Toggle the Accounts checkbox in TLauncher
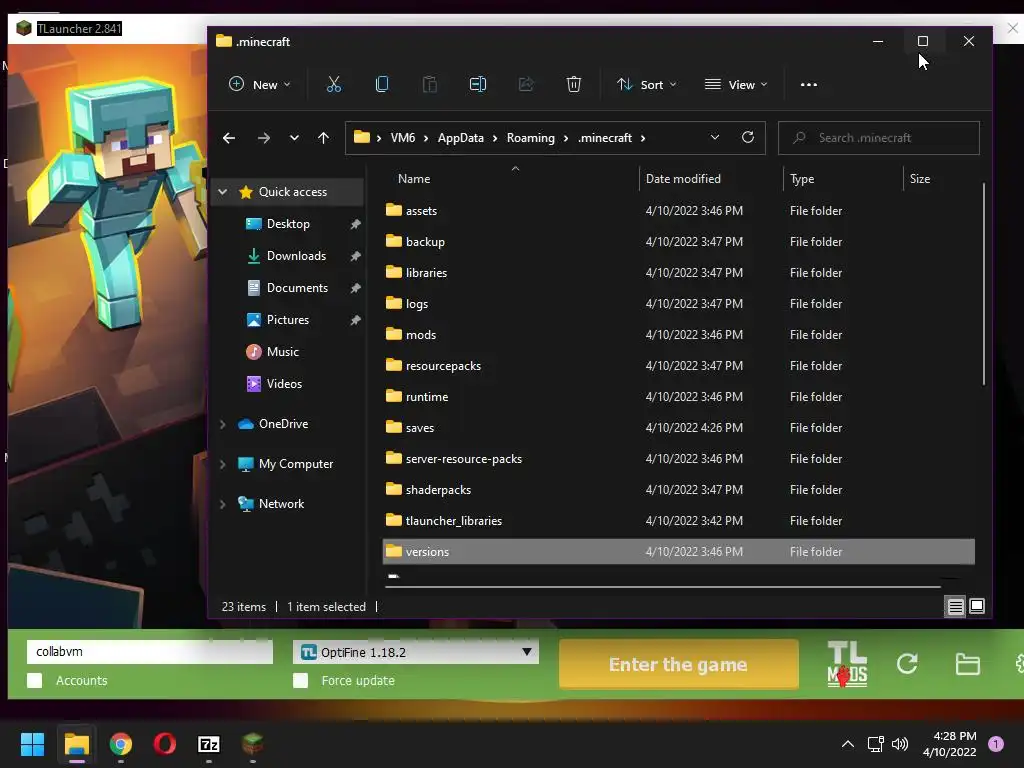This screenshot has height=768, width=1024. coord(35,680)
